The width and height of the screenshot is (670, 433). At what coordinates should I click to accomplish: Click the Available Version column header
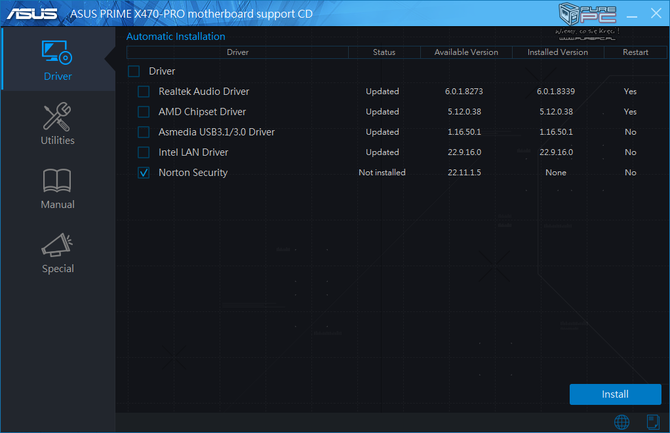[x=466, y=52]
